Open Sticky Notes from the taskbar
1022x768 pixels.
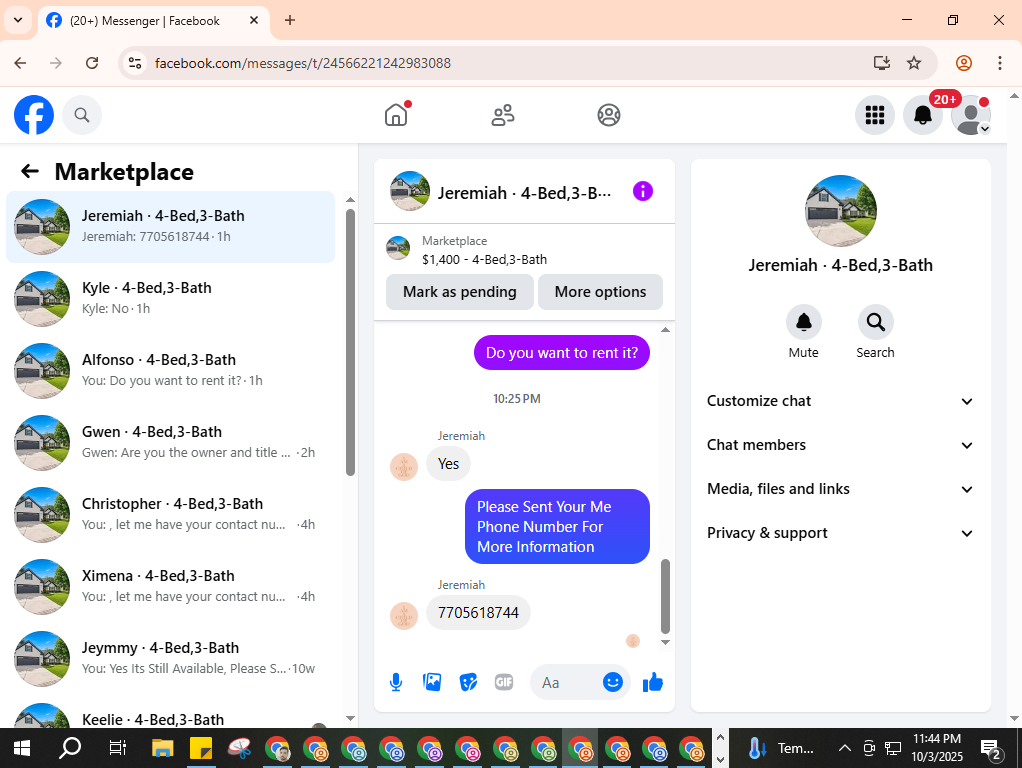click(x=201, y=748)
